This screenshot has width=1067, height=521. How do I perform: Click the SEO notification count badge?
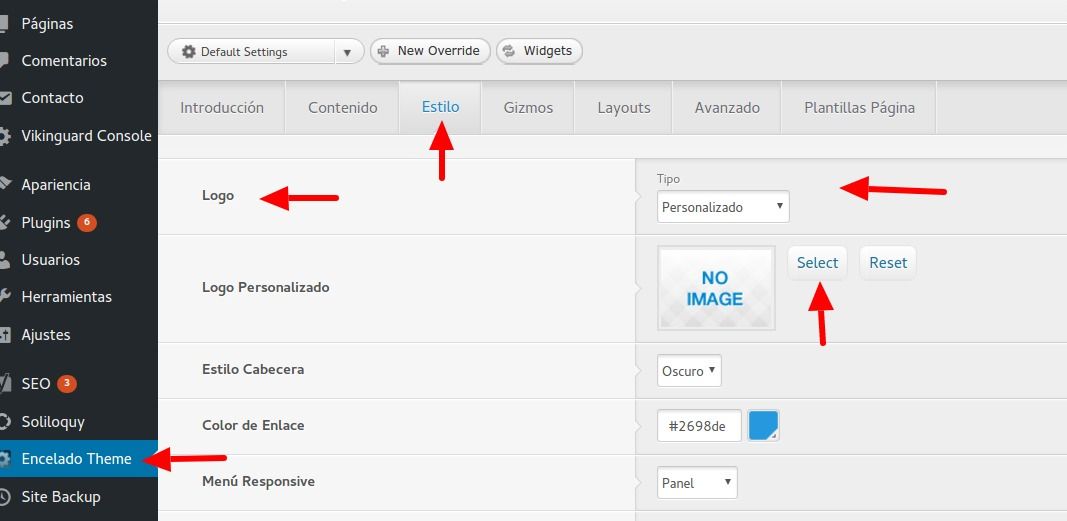pyautogui.click(x=67, y=384)
